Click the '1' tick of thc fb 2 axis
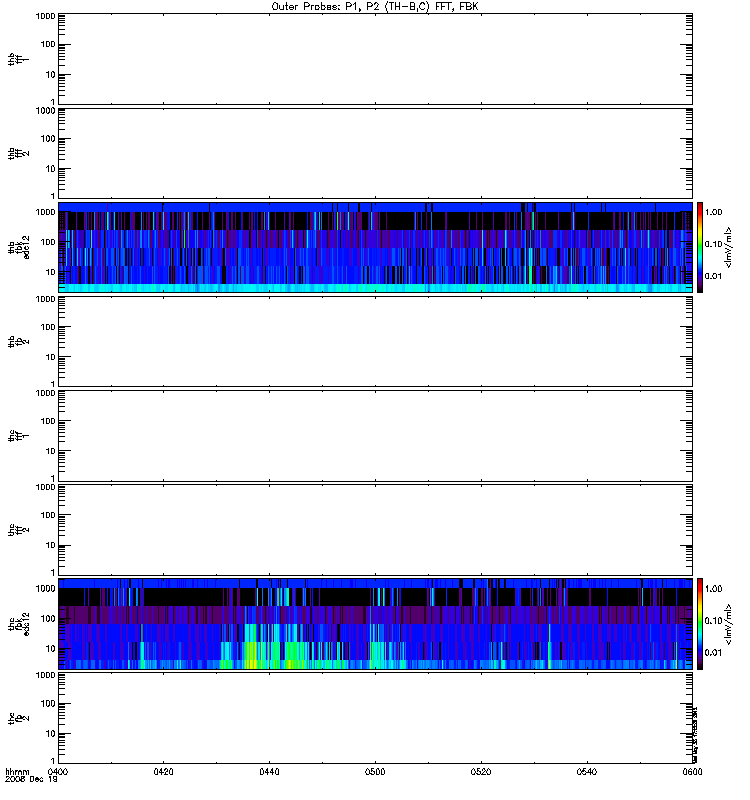The height and width of the screenshot is (800, 750). tap(53, 761)
